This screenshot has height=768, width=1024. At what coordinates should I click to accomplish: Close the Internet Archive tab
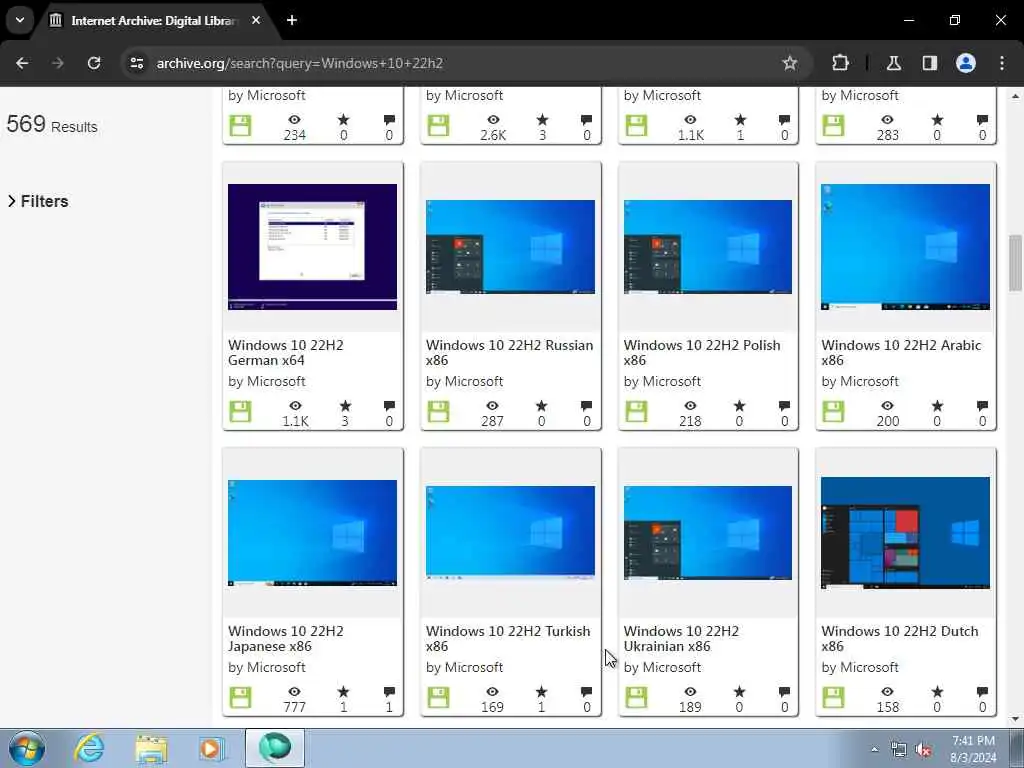(x=256, y=20)
